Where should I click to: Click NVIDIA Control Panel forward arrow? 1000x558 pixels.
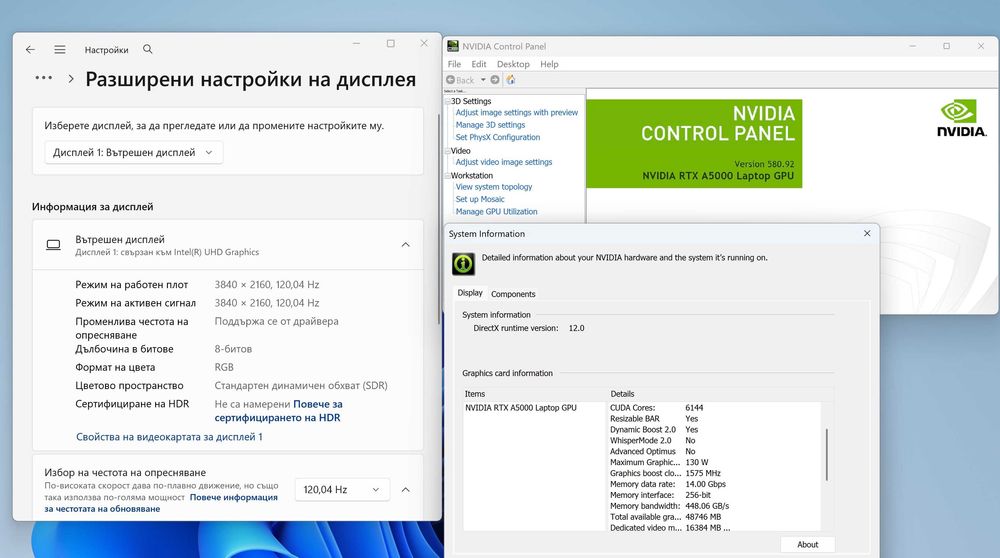point(495,80)
